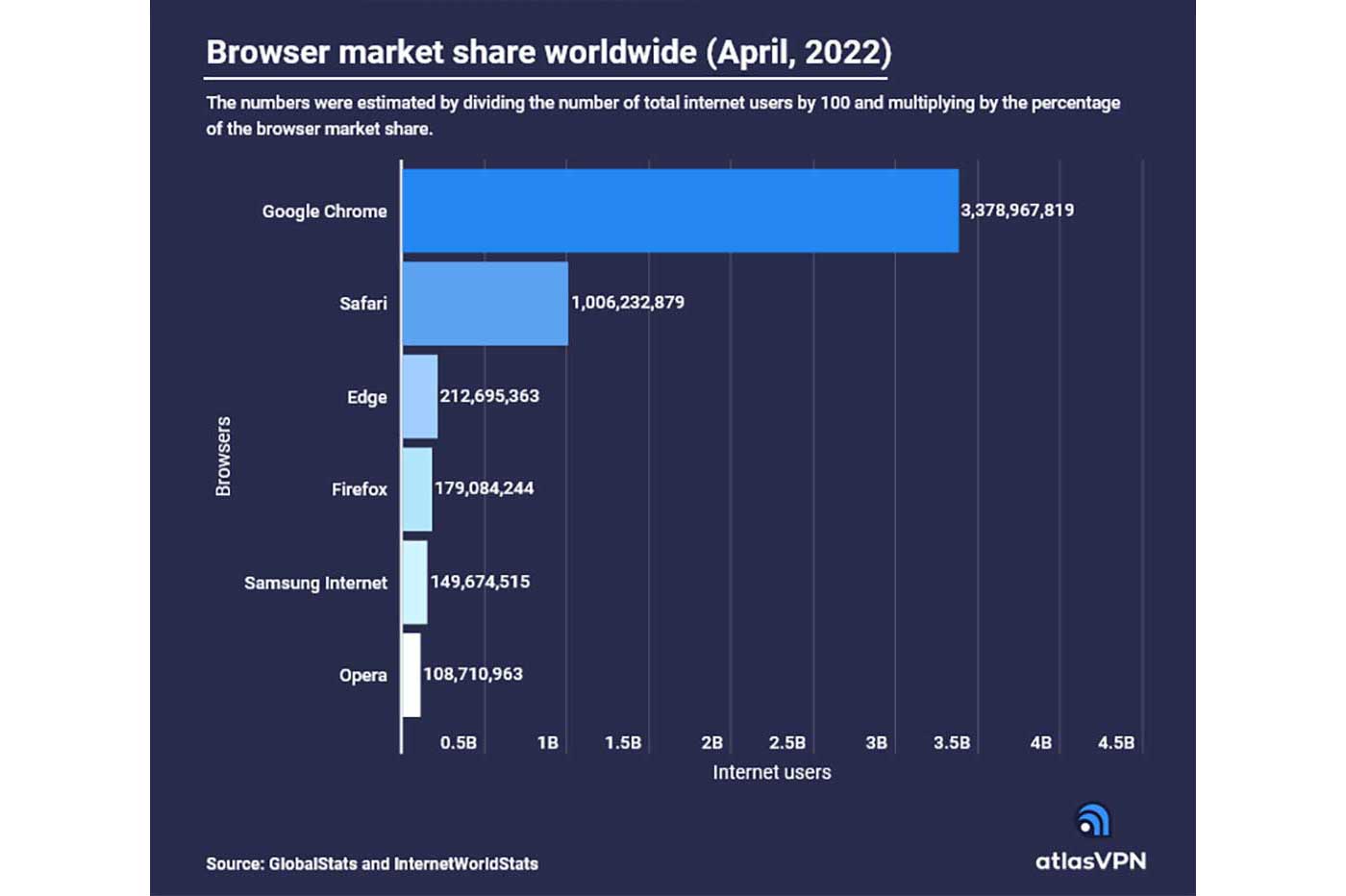Viewport: 1346px width, 896px height.
Task: Click the 0.5B axis tick label
Action: pyautogui.click(x=459, y=742)
